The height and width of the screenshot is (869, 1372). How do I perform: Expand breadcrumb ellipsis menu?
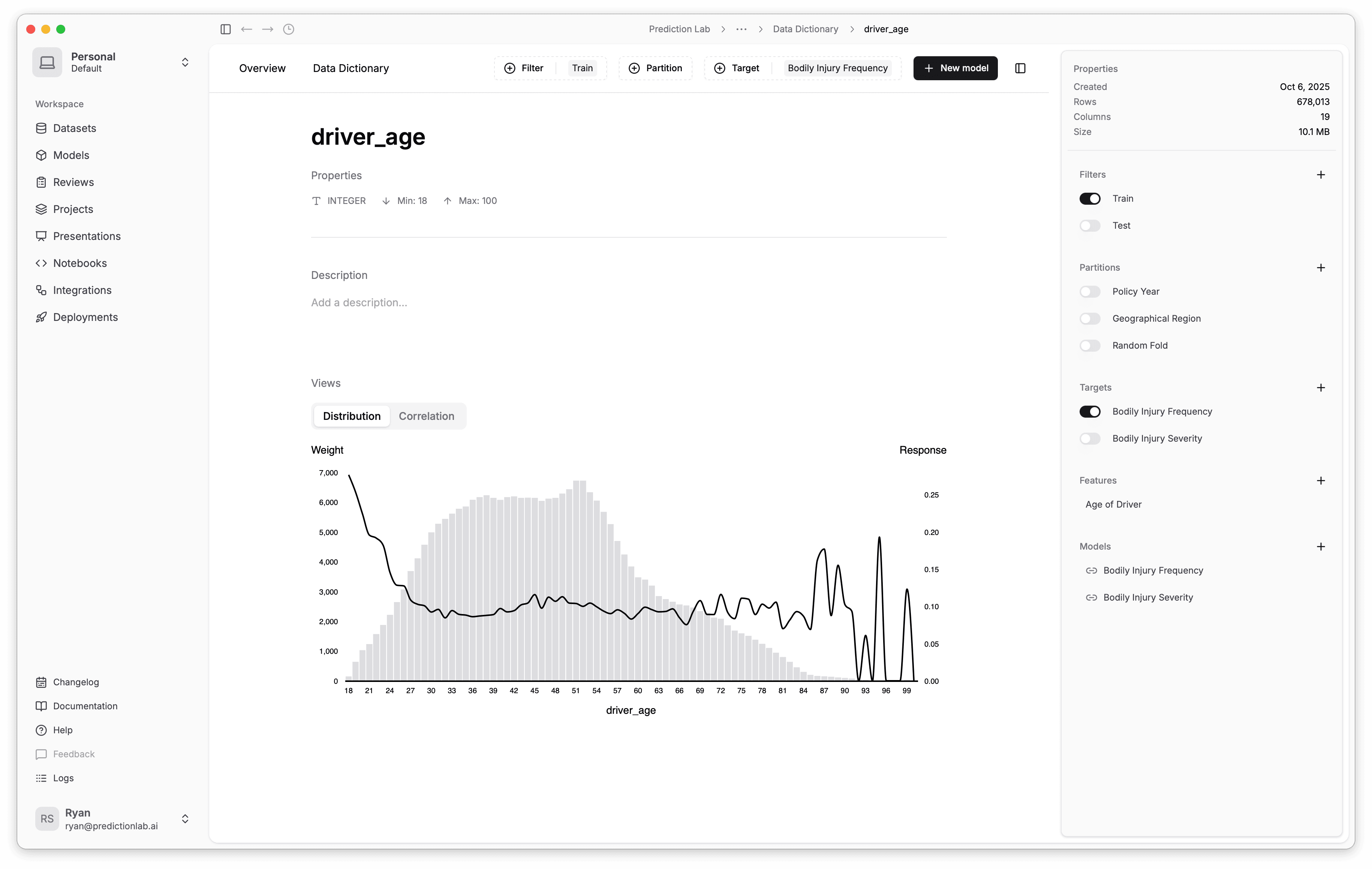click(741, 29)
